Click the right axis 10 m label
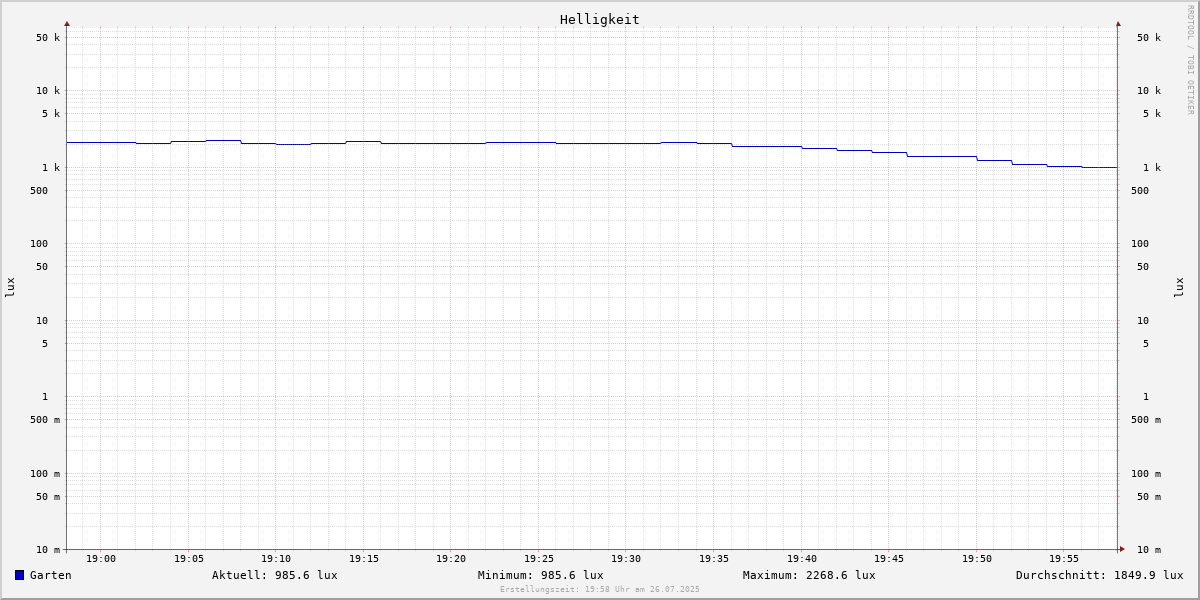Screen dimensions: 1200x600 1149,550
